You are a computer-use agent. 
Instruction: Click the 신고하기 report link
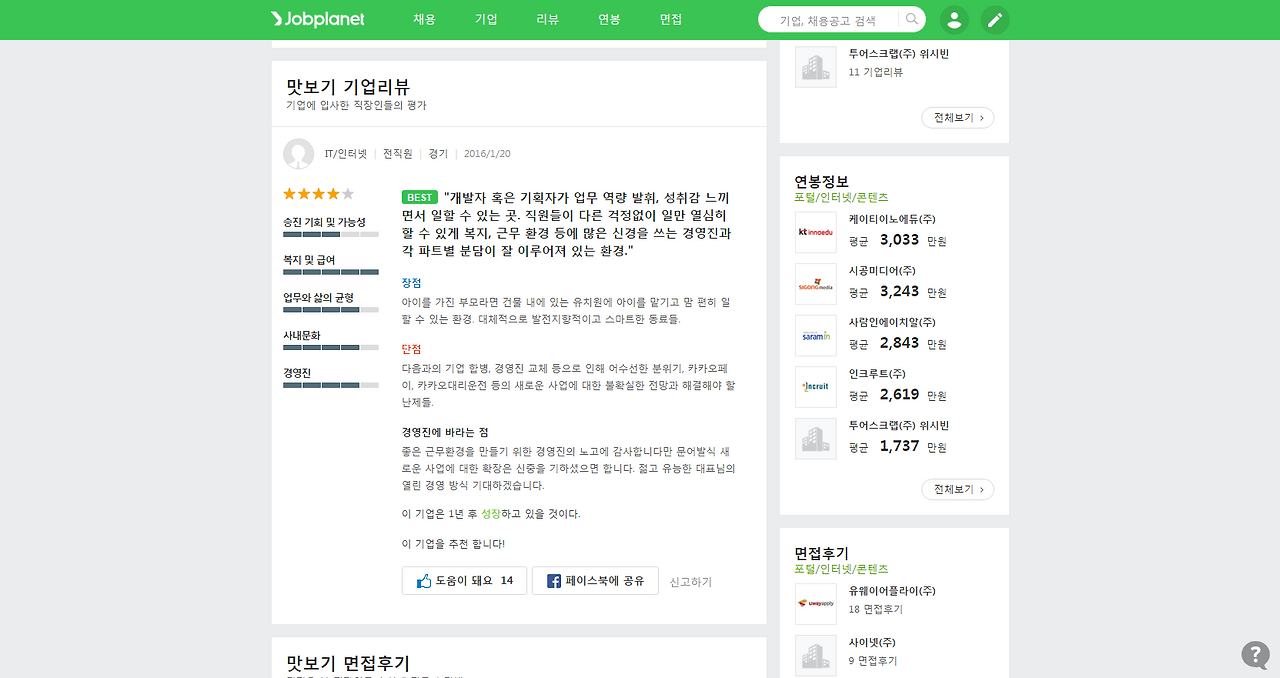point(689,580)
